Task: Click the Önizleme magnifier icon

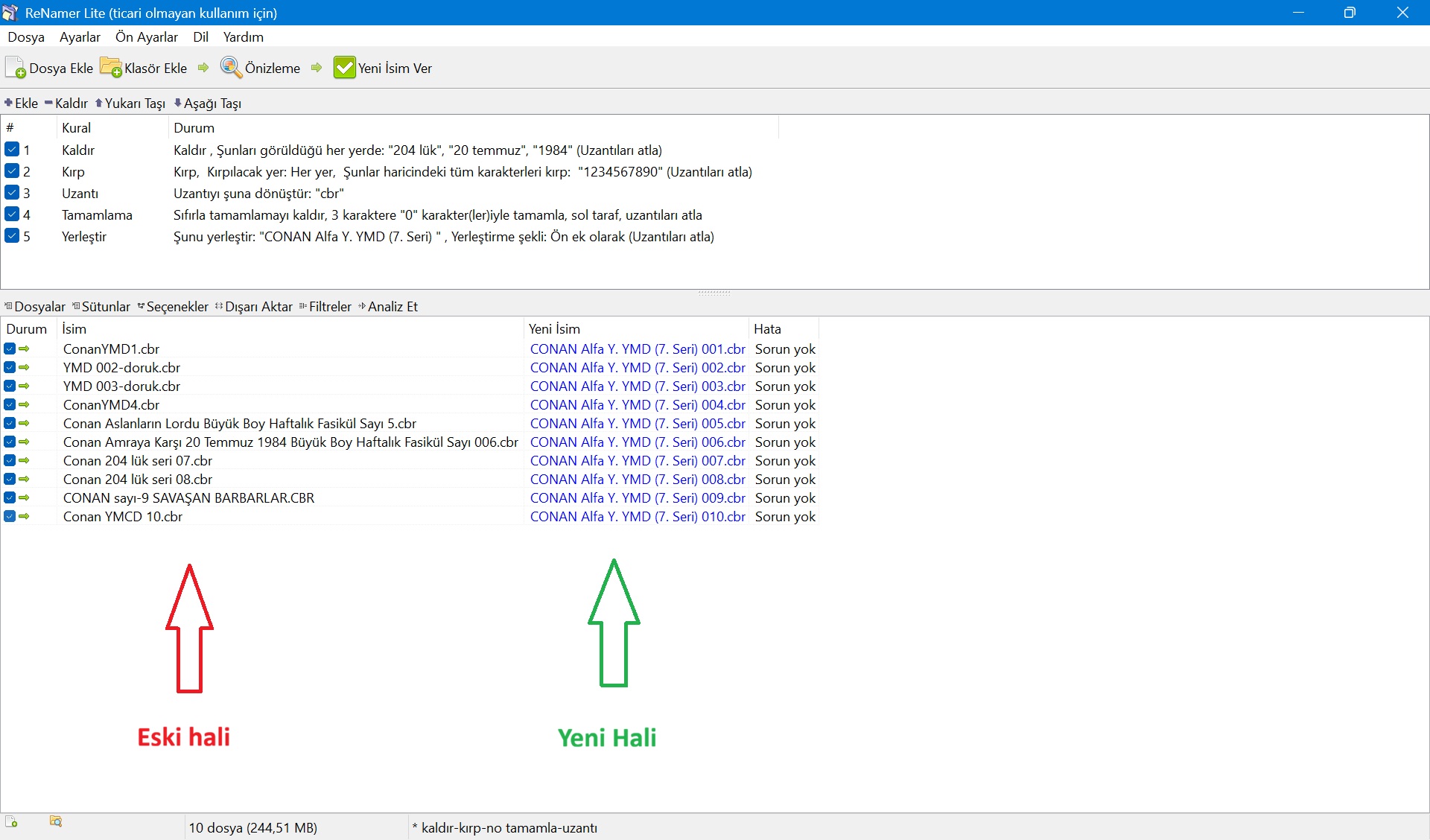Action: 231,68
